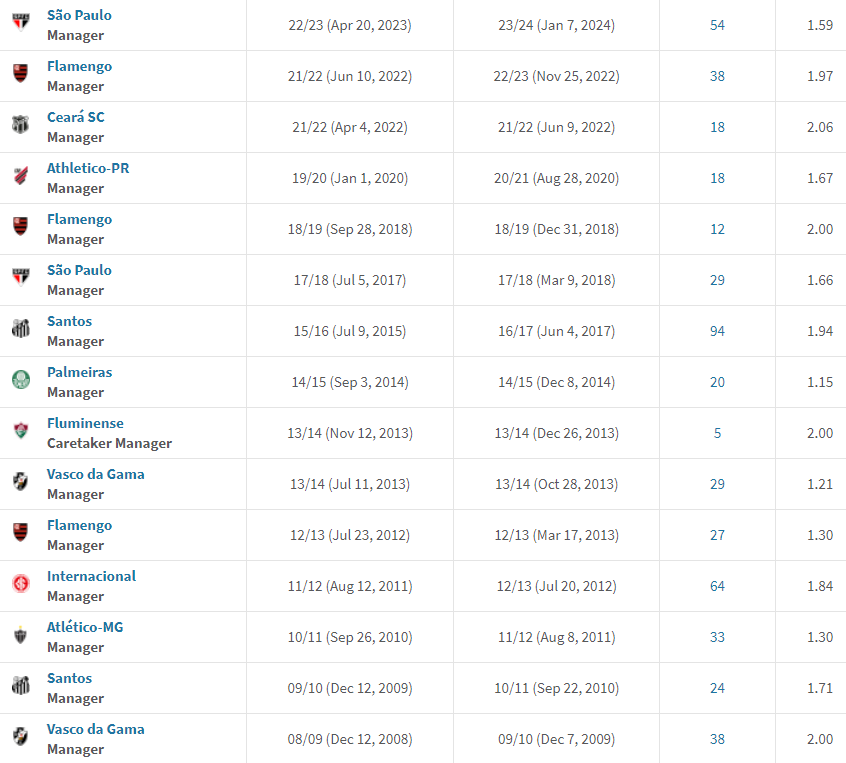The height and width of the screenshot is (763, 846).
Task: View the 64 matches link for Internacional
Action: point(717,586)
